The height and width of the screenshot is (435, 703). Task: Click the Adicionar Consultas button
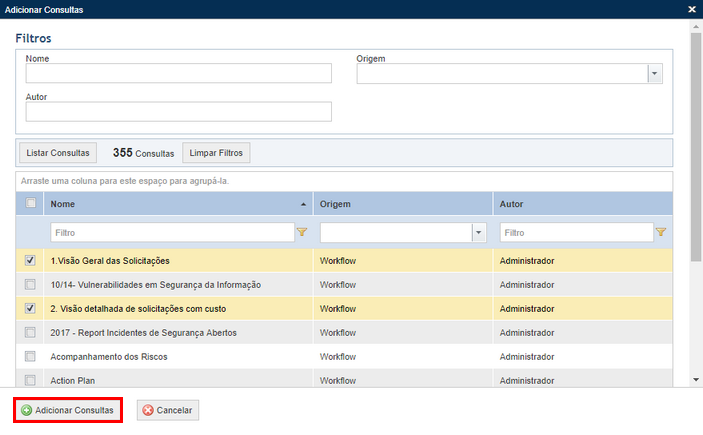tap(68, 410)
